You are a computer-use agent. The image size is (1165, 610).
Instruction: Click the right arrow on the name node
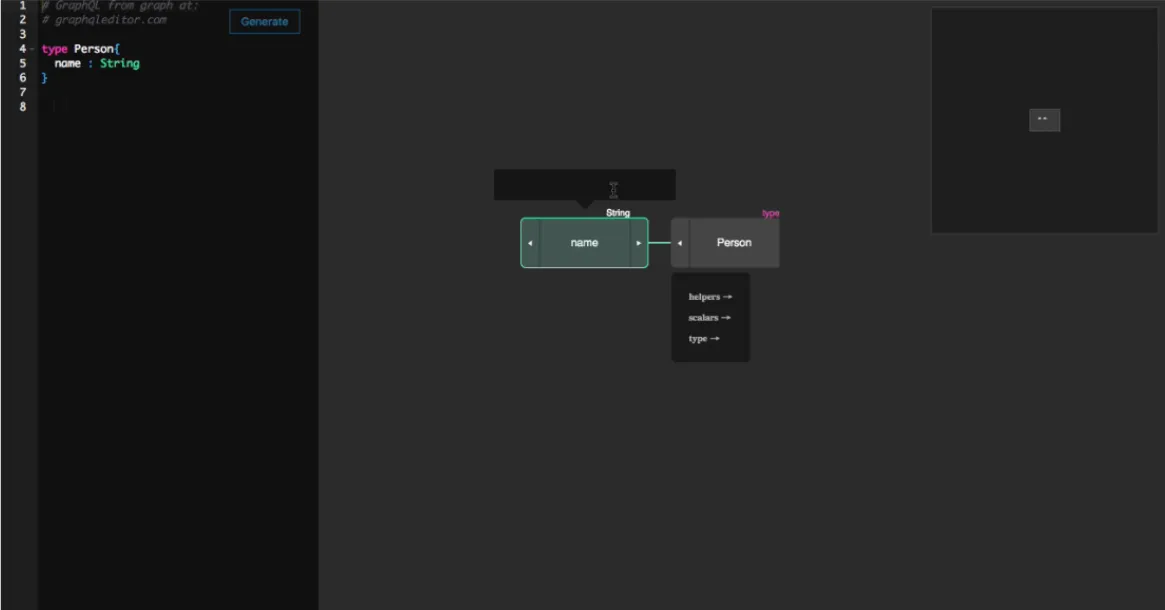(x=639, y=243)
